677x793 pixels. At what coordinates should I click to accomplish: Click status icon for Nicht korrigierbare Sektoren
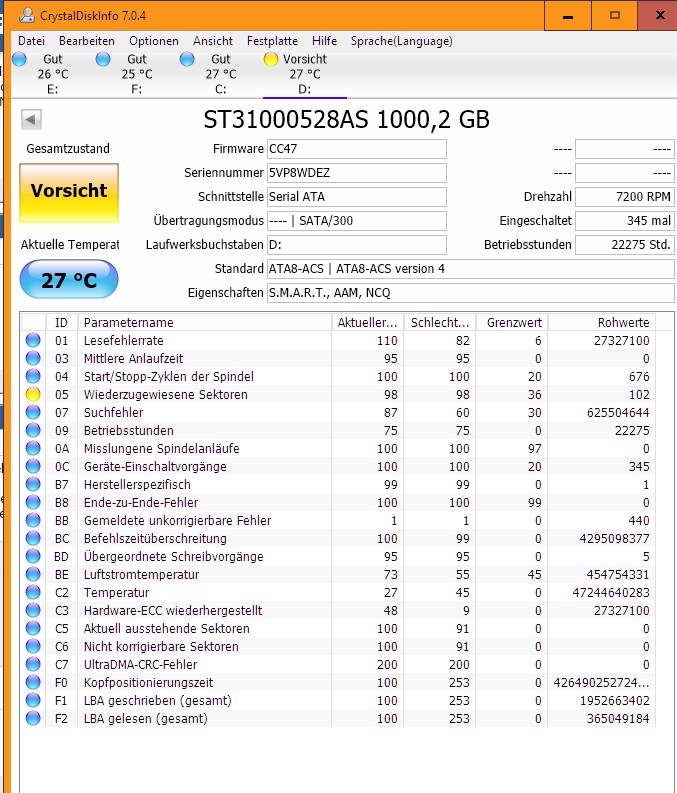33,646
